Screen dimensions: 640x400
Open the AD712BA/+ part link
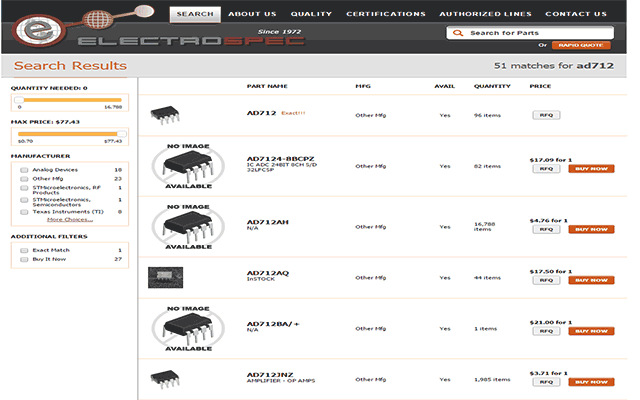(x=273, y=324)
